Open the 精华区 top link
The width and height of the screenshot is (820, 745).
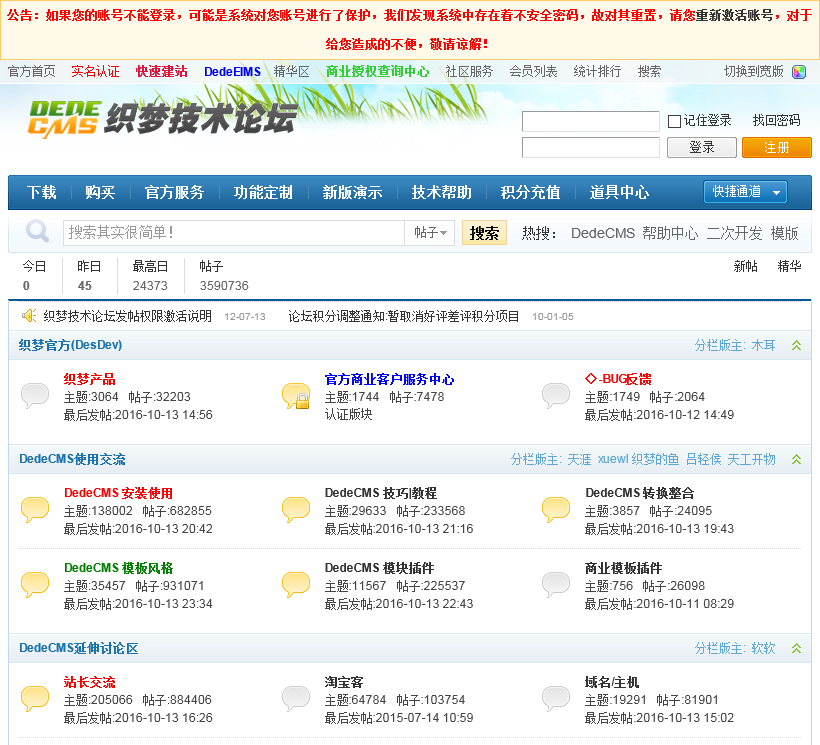(x=291, y=72)
